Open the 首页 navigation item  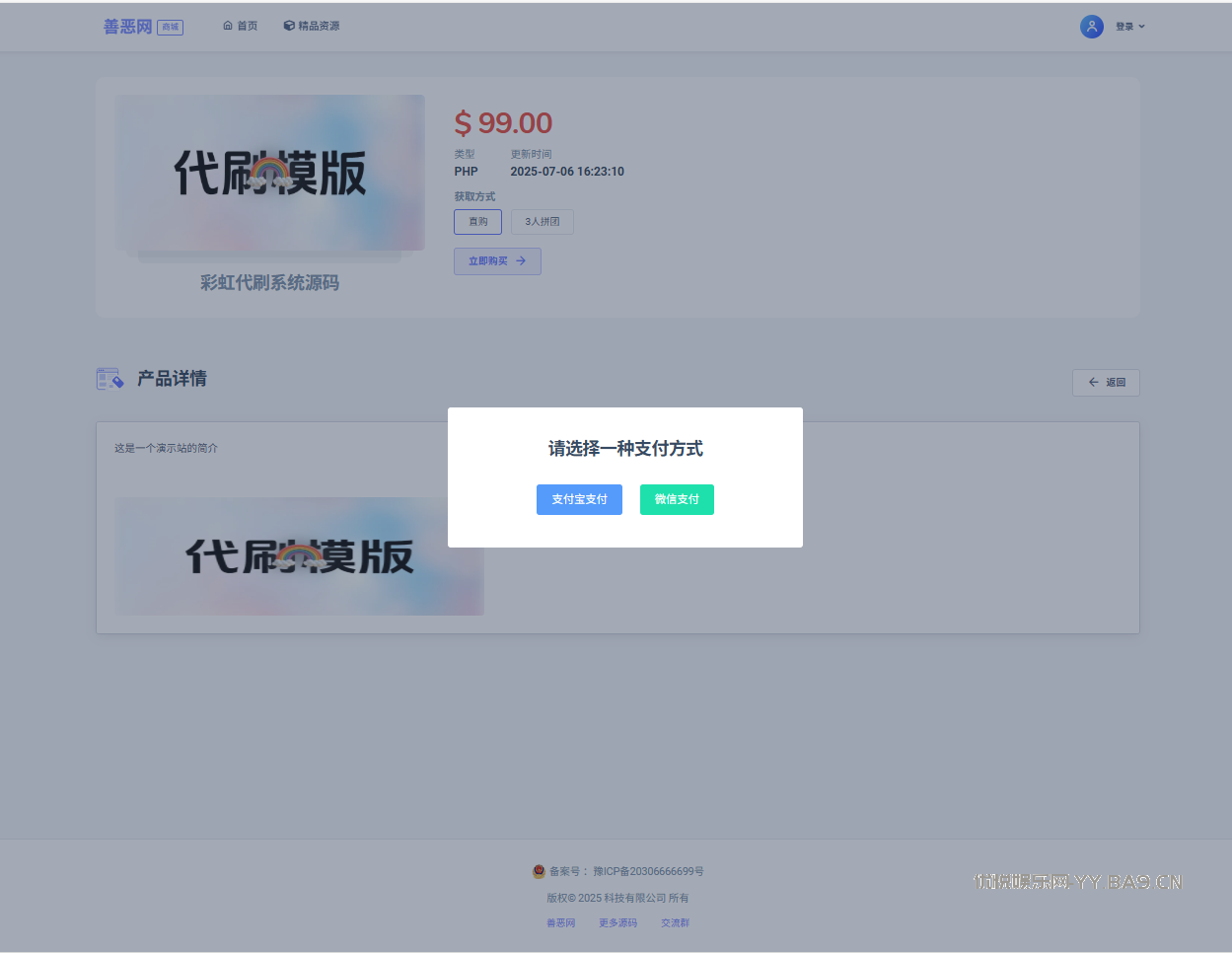coord(247,26)
